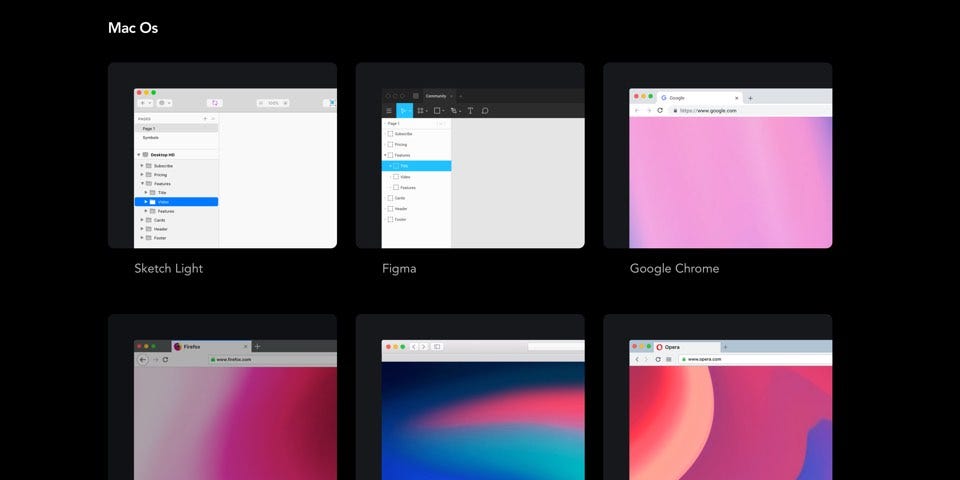Select the Figma Pen tool
Viewport: 960px width, 480px height.
pyautogui.click(x=455, y=111)
